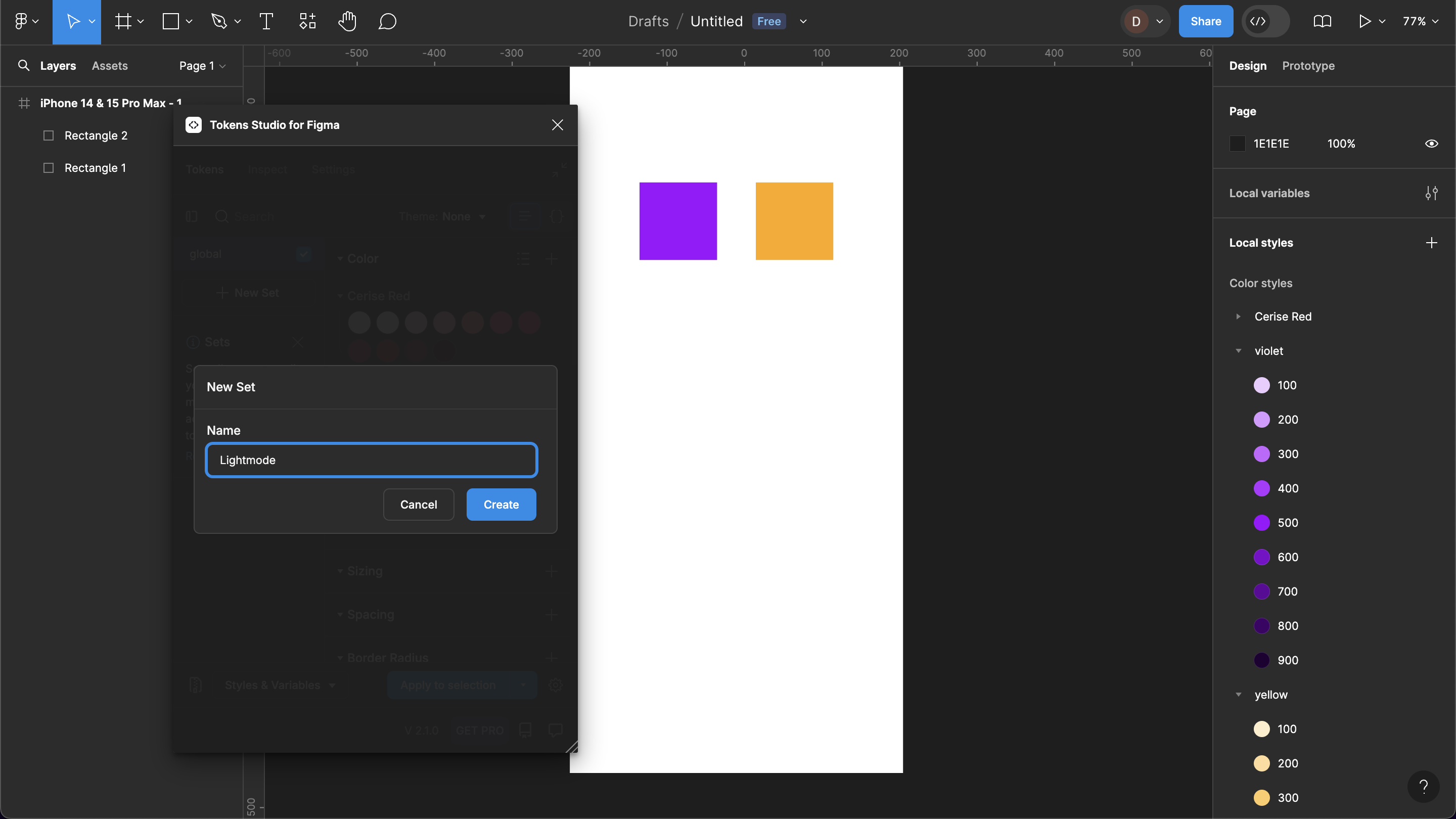Collapse the violet color styles group
Image resolution: width=1456 pixels, height=819 pixels.
point(1239,351)
